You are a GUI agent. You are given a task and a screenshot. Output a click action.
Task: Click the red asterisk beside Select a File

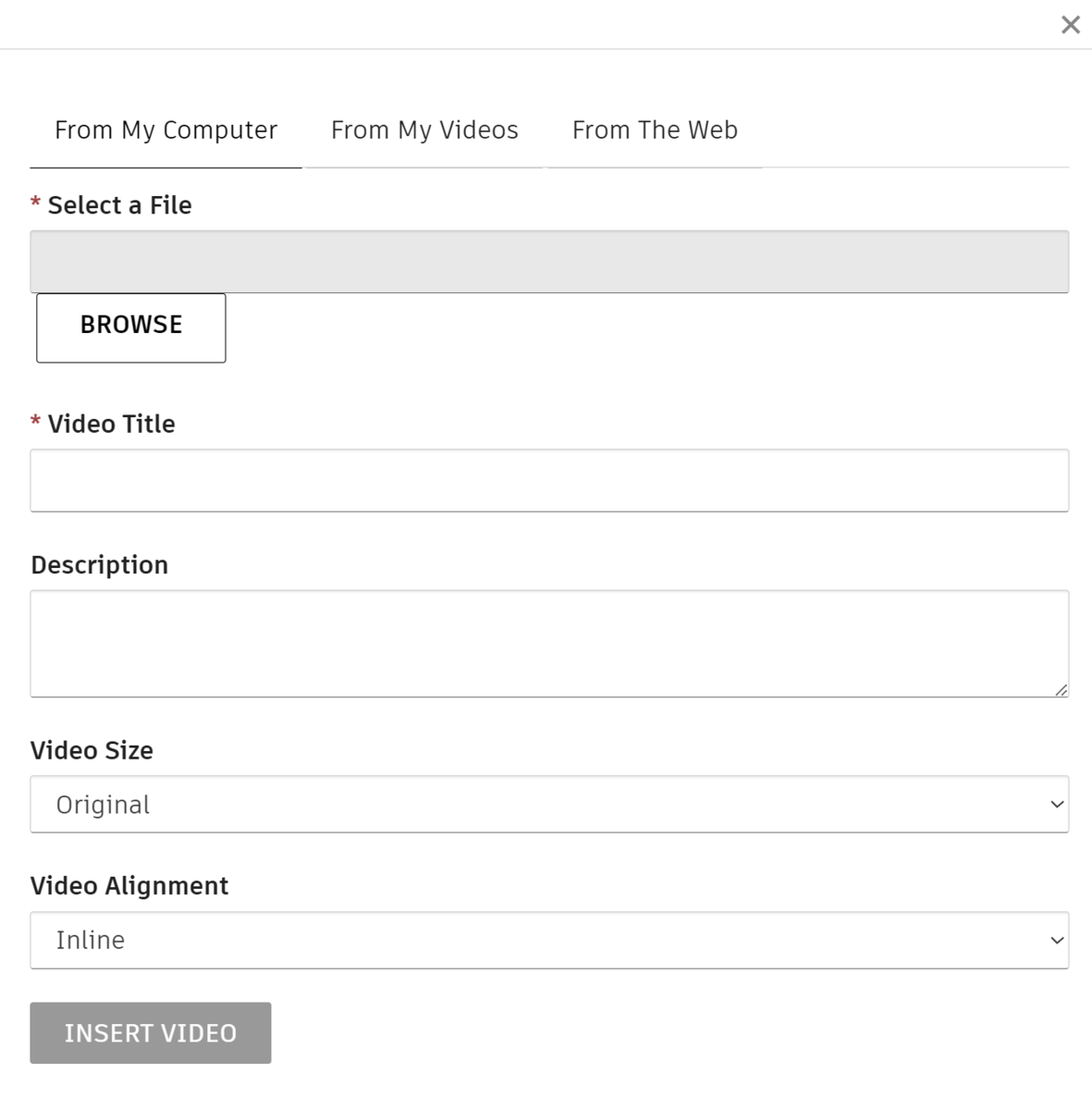coord(36,203)
